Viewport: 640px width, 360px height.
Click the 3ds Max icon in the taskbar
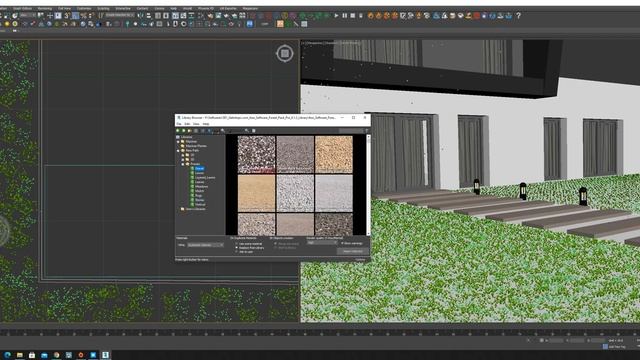point(105,355)
